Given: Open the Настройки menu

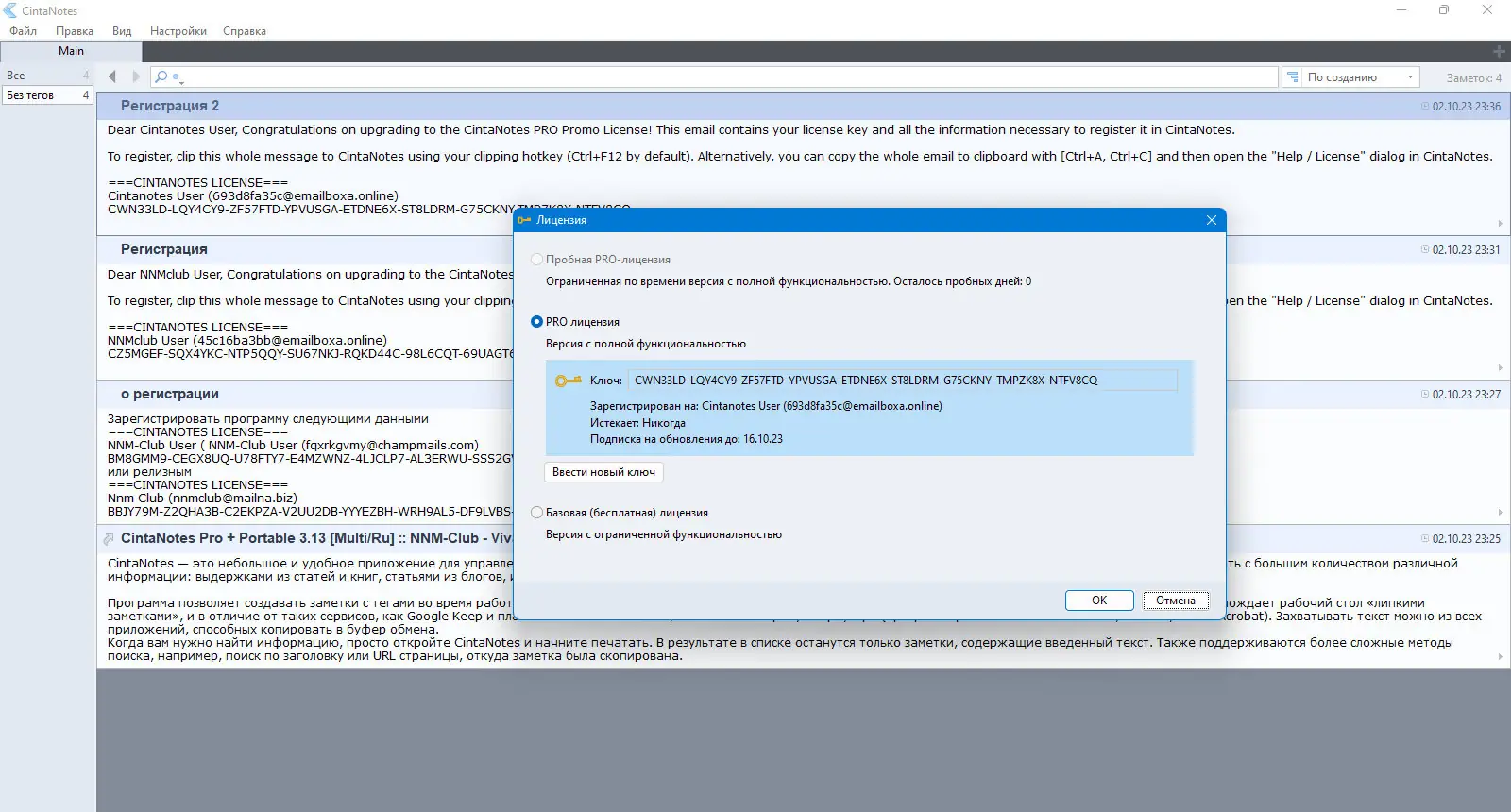Looking at the screenshot, I should coord(178,31).
